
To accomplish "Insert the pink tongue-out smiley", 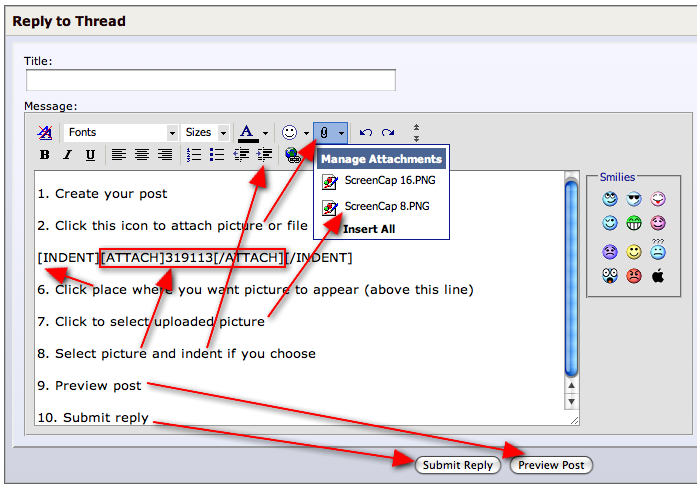I will point(658,199).
